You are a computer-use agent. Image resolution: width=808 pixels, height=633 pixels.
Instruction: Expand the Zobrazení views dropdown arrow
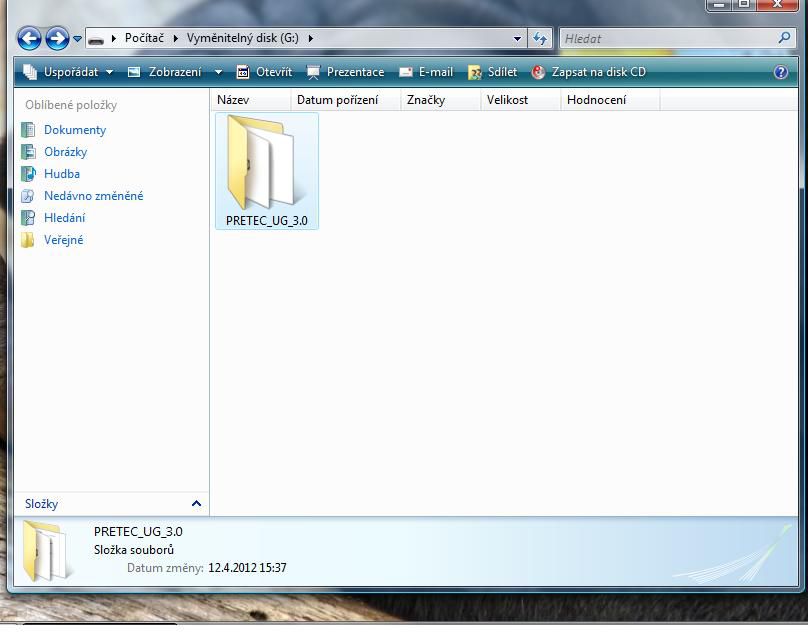[x=218, y=72]
